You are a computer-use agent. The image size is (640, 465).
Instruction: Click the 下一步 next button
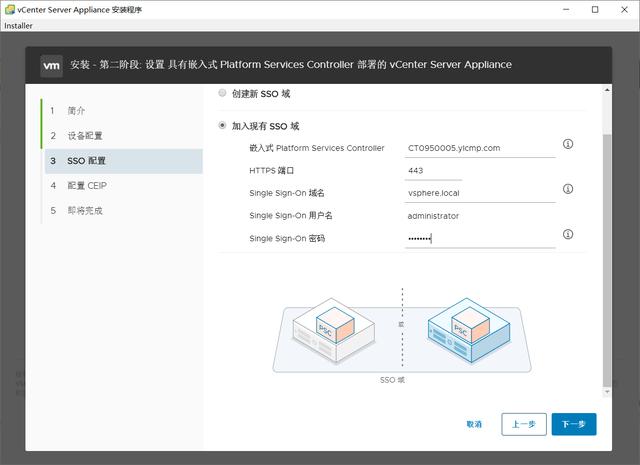click(x=574, y=424)
